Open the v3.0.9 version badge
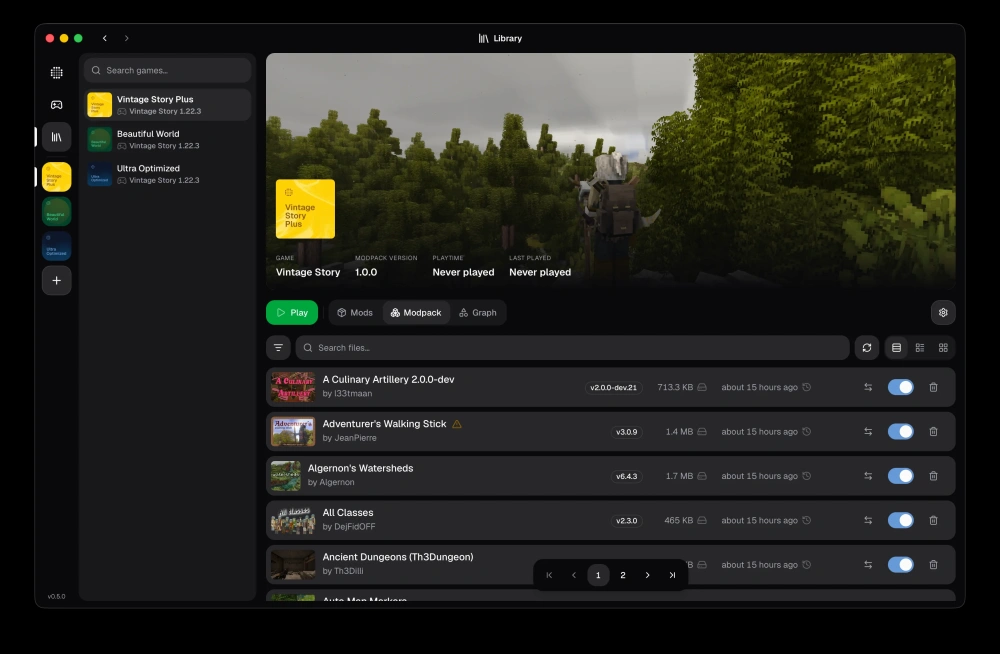This screenshot has height=654, width=1000. 626,432
